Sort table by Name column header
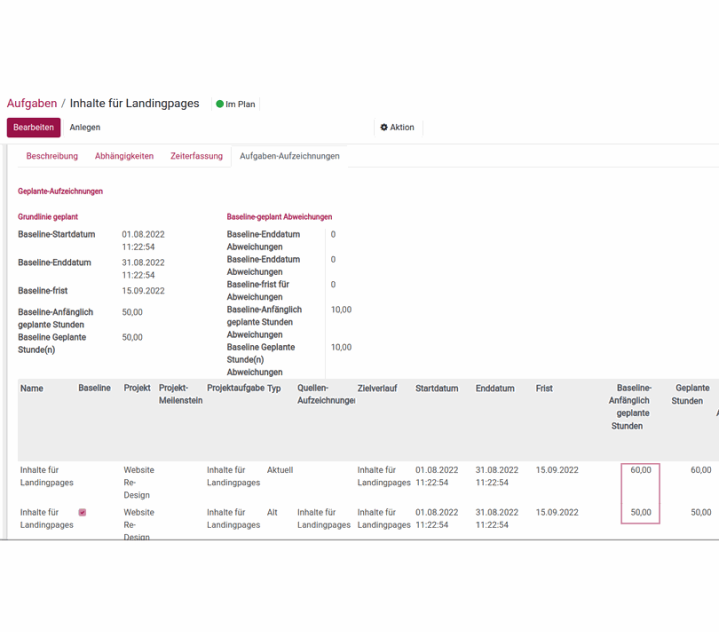719x632 pixels. 32,388
